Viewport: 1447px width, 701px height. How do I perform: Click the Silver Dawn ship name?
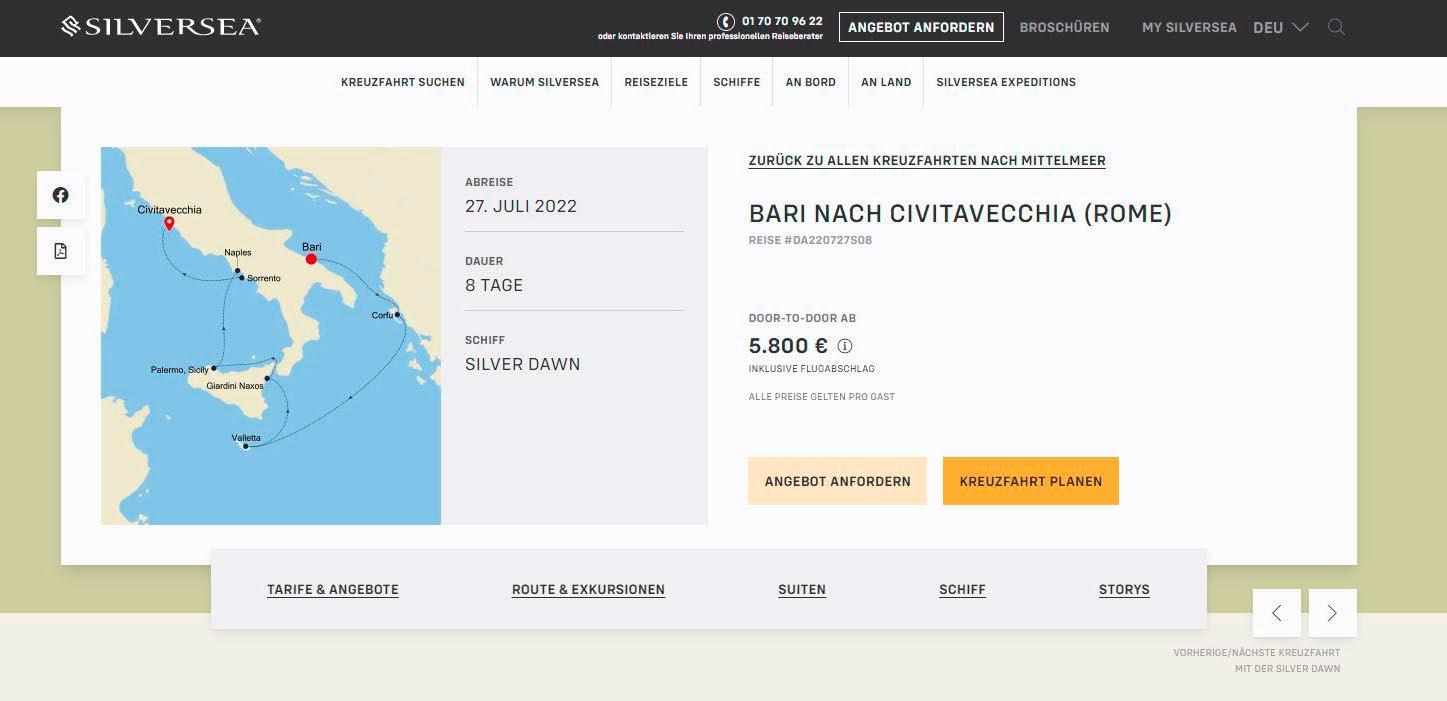pyautogui.click(x=523, y=364)
